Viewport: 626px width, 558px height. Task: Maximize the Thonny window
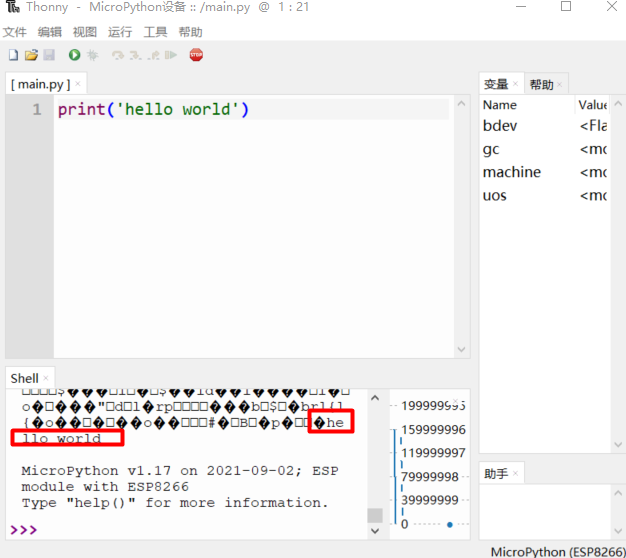click(566, 6)
